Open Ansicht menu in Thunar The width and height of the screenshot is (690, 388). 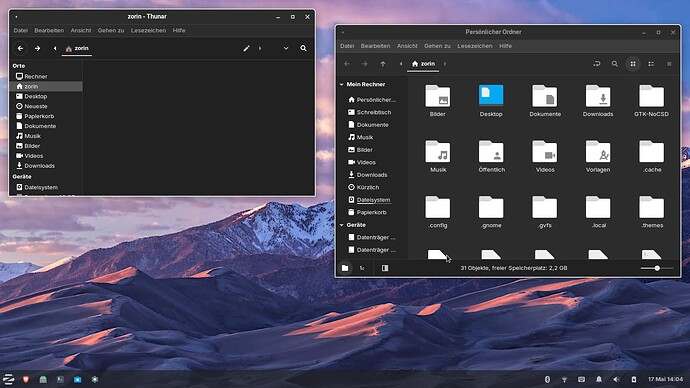[81, 30]
